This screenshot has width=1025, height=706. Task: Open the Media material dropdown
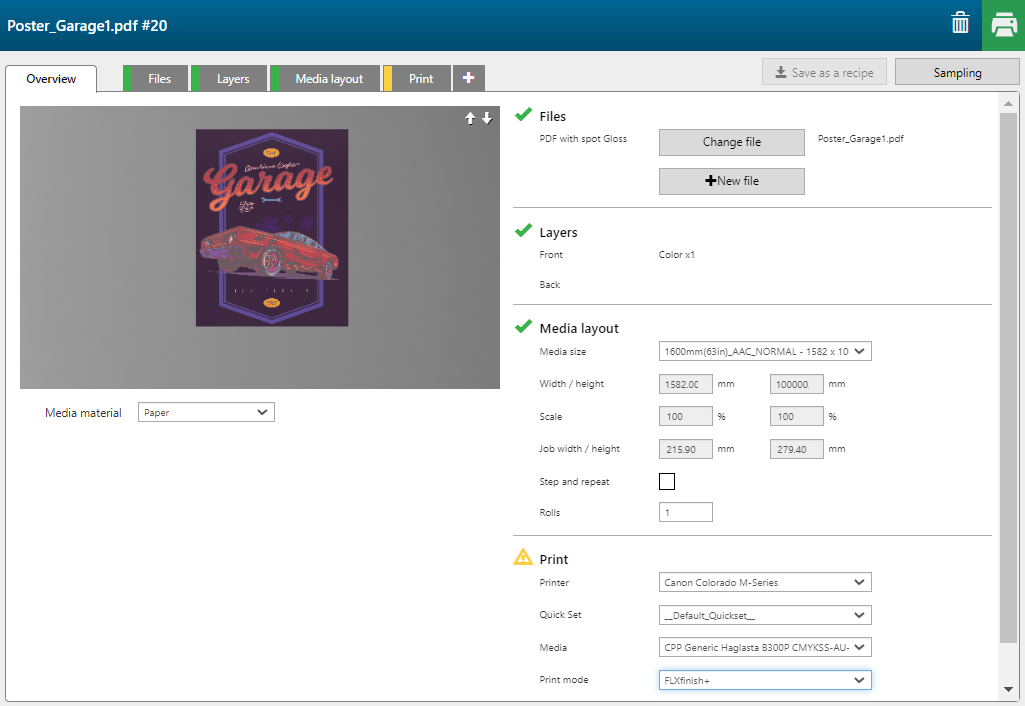pyautogui.click(x=205, y=412)
